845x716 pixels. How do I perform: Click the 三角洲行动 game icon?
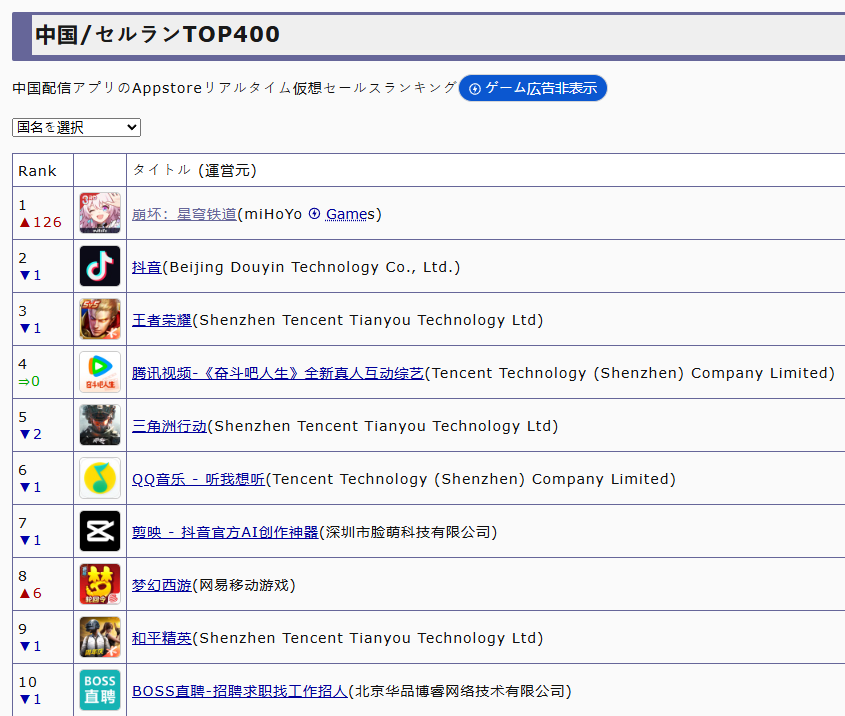pos(100,425)
